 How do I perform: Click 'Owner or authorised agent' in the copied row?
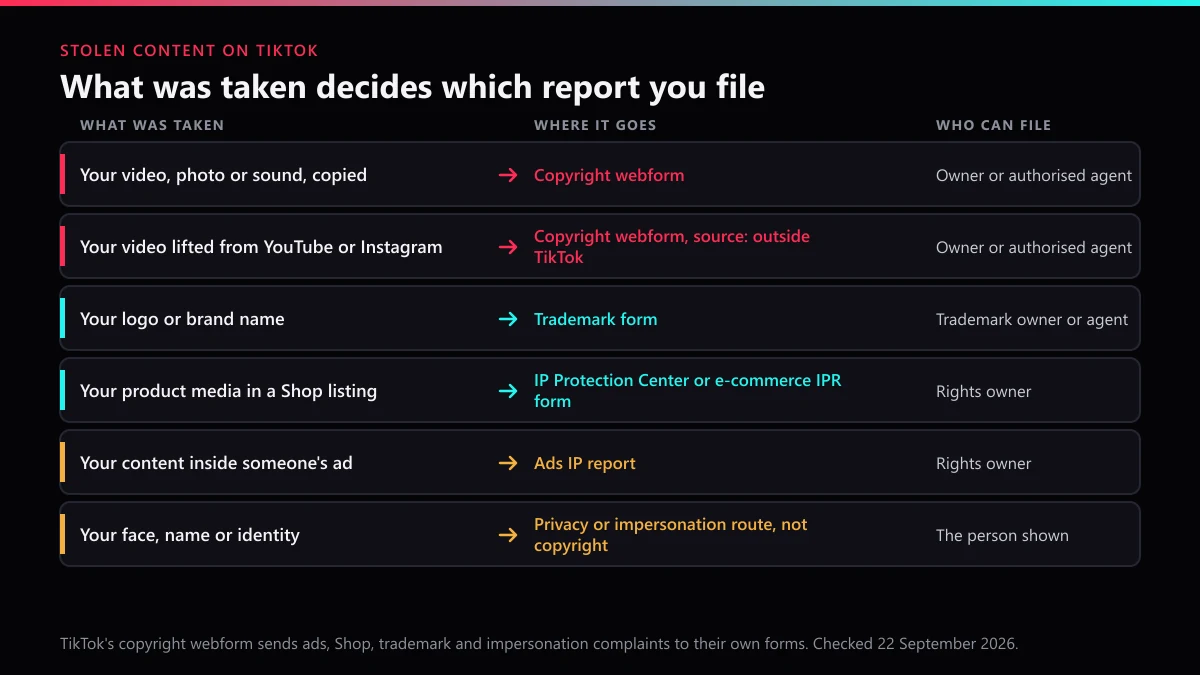pos(1034,175)
